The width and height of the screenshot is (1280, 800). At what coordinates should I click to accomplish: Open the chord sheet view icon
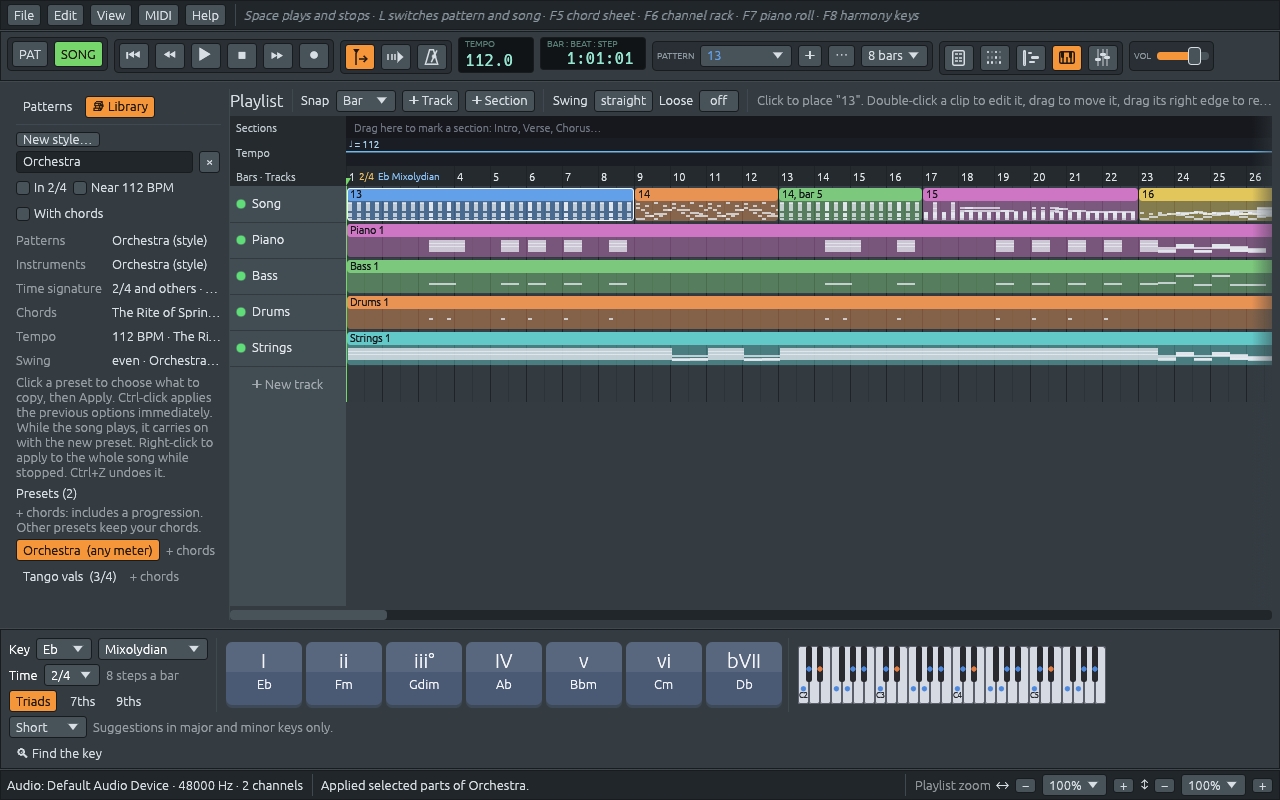pyautogui.click(x=958, y=57)
